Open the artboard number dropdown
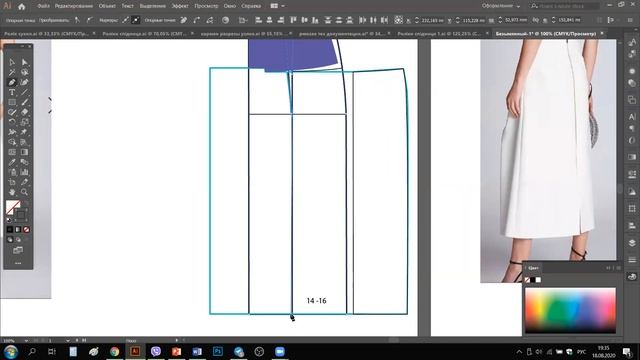The image size is (640, 360). tap(68, 340)
